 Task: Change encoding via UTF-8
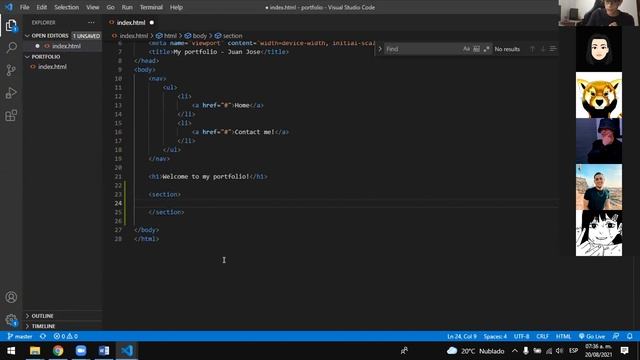point(522,336)
